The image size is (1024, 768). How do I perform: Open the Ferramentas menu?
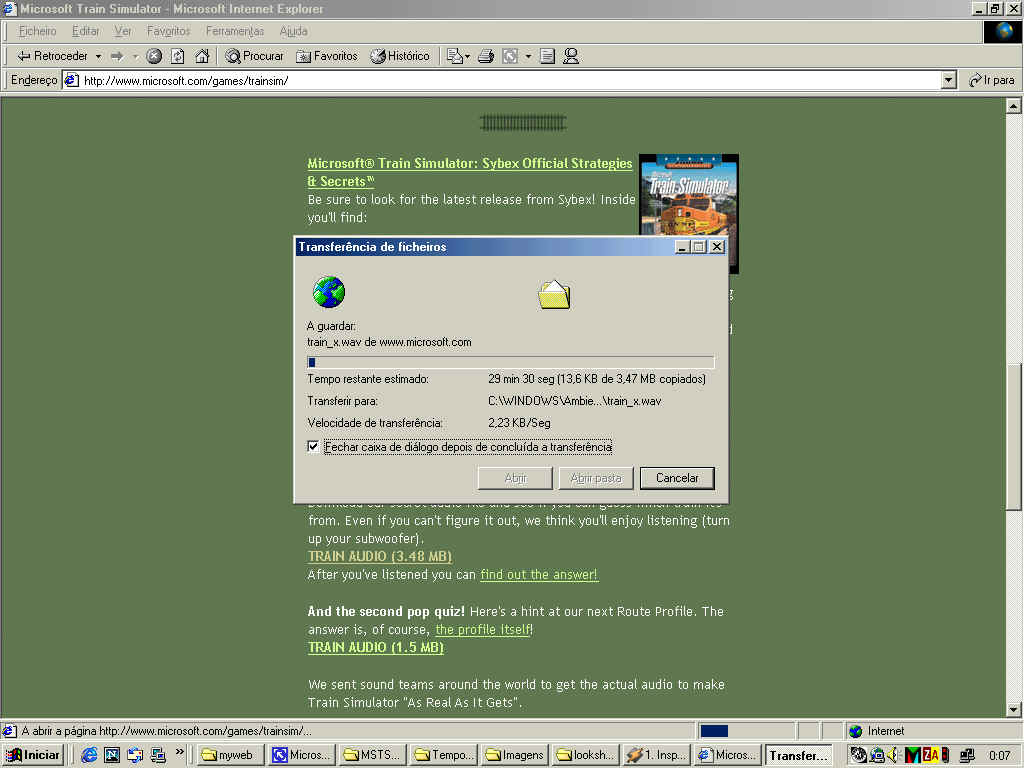point(235,31)
